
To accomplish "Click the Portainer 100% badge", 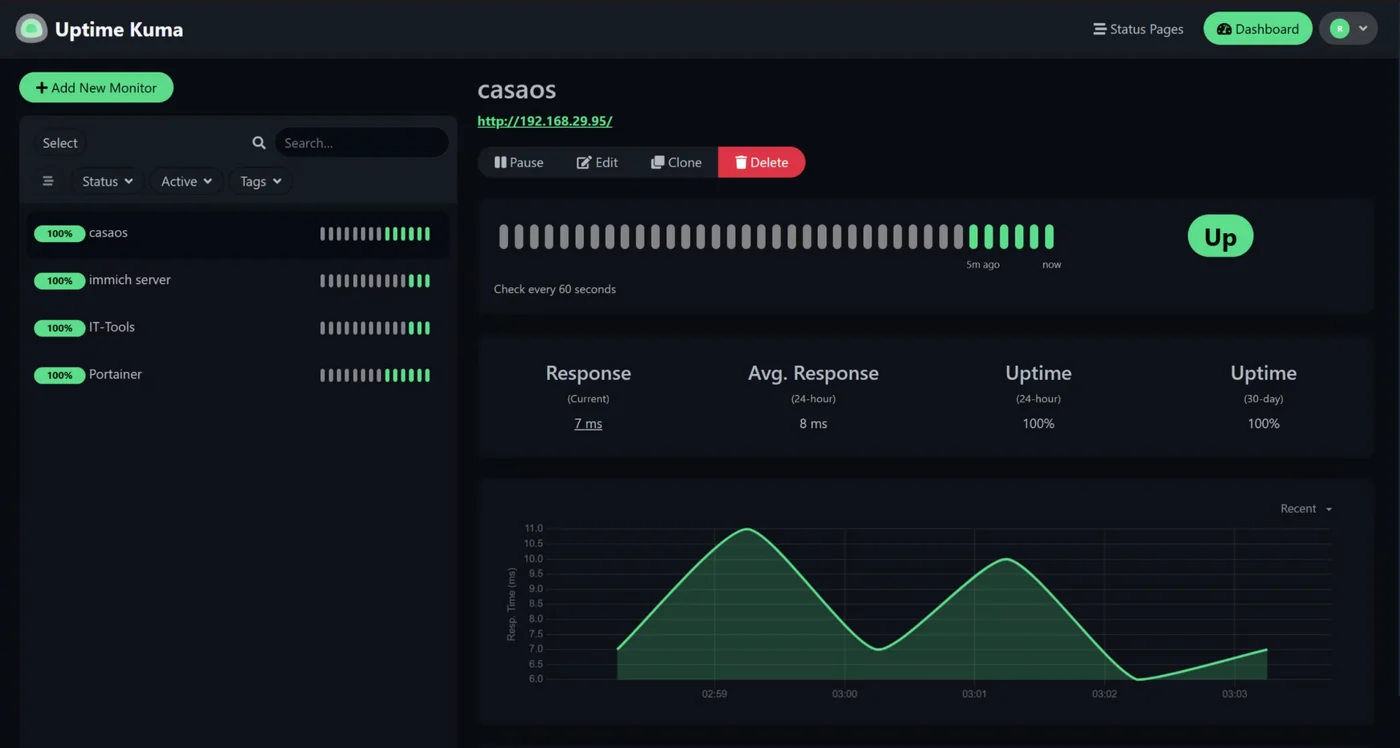I will 60,376.
